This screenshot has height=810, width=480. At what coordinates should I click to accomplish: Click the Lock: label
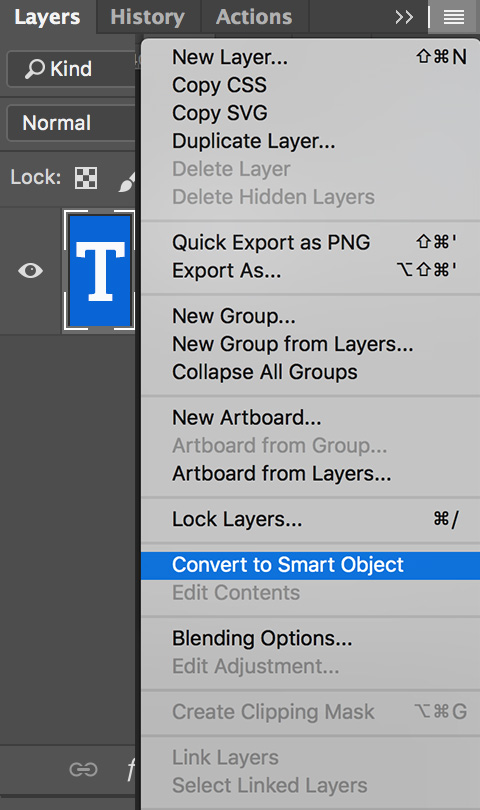tap(35, 177)
